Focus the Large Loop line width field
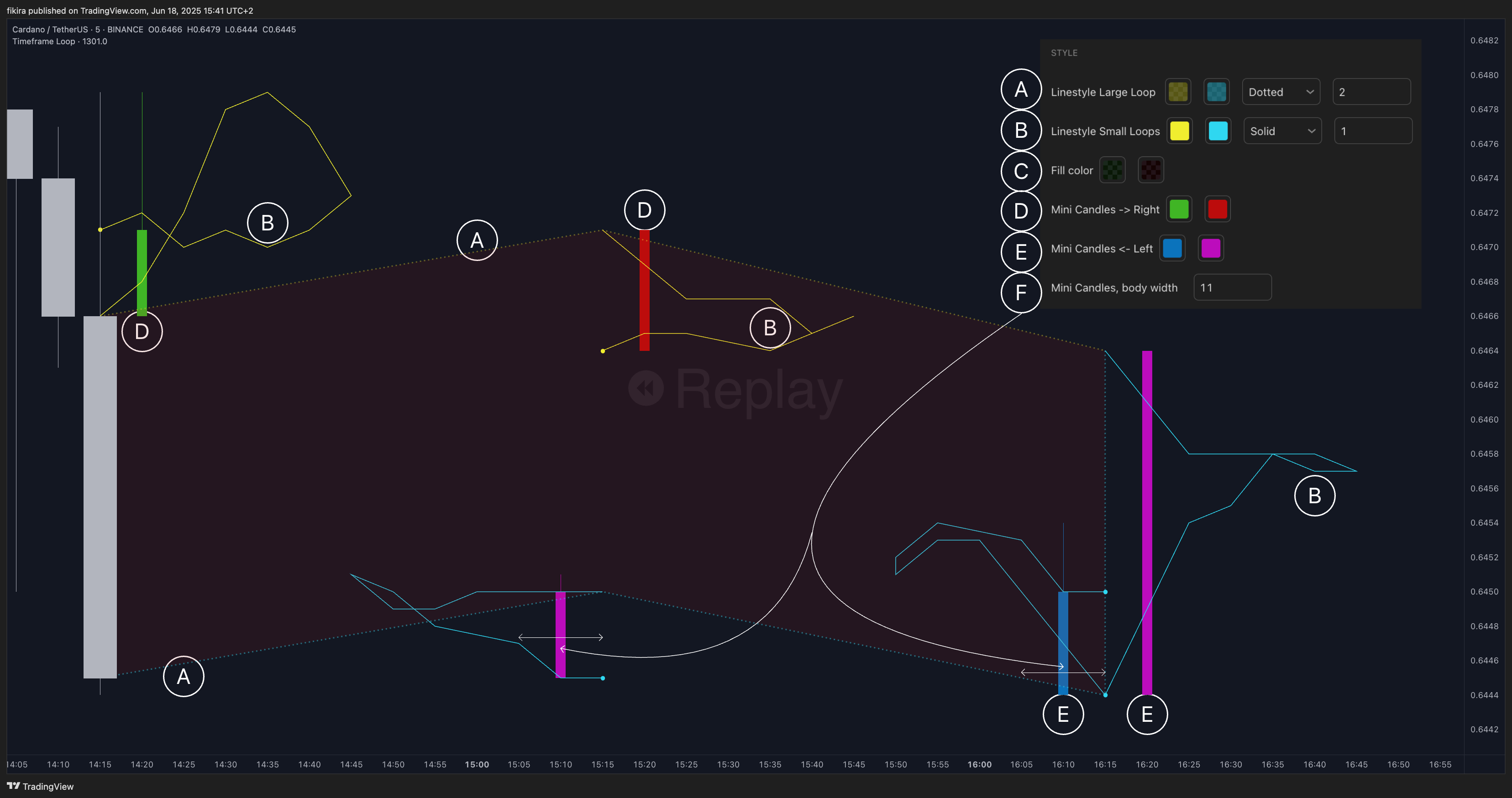 coord(1372,92)
